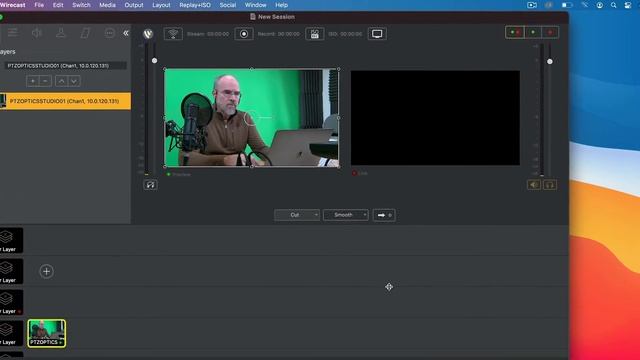The width and height of the screenshot is (640, 360).
Task: Show only the live pane with red dot
Action: [x=550, y=32]
